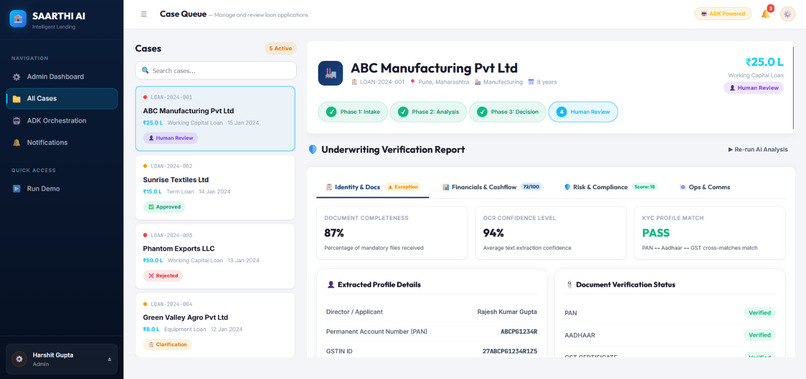Click the All Cases folder icon
Screen dimensions: 806x379
[x=16, y=98]
